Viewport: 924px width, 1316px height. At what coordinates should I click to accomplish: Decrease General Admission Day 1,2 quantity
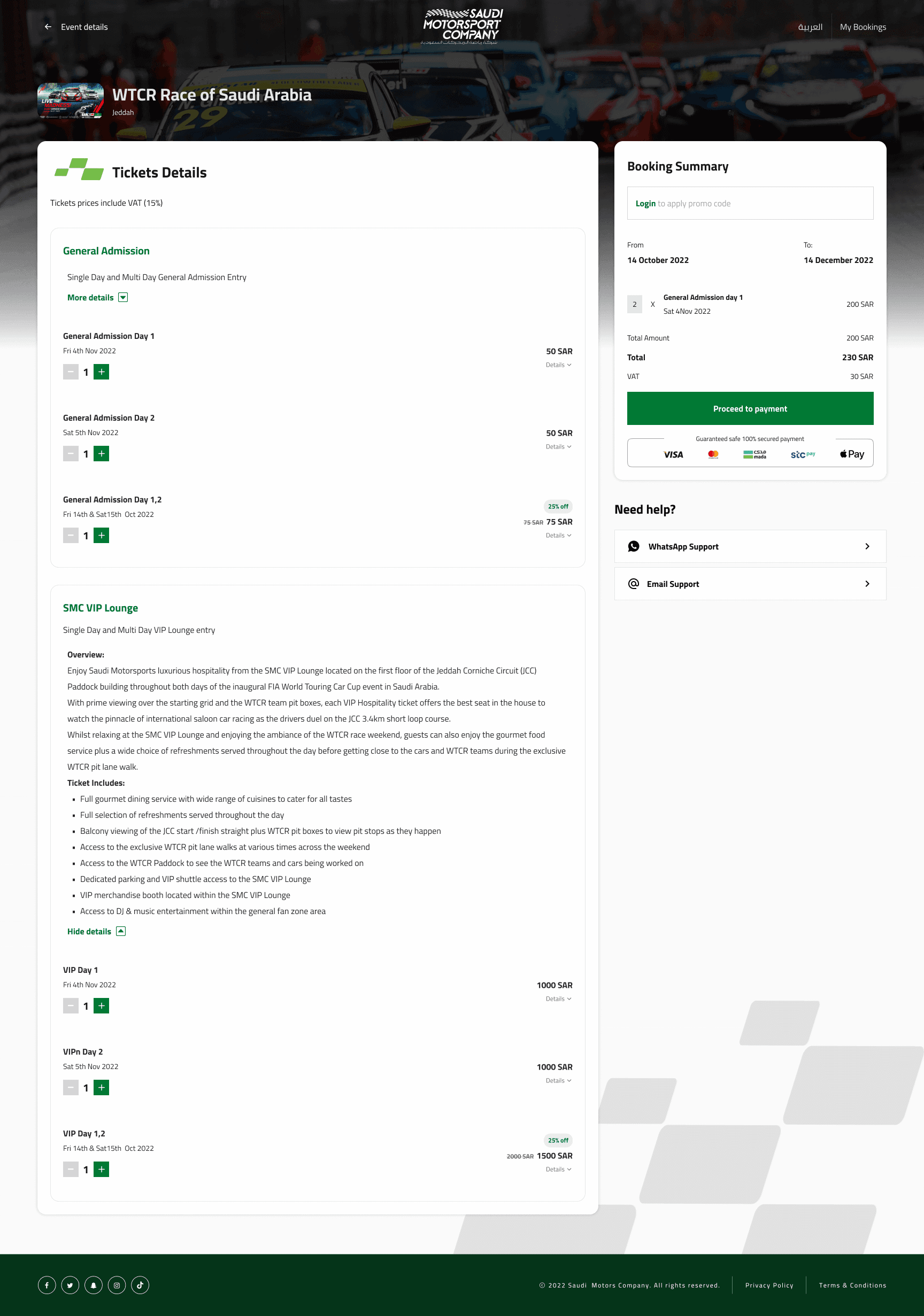pos(71,536)
